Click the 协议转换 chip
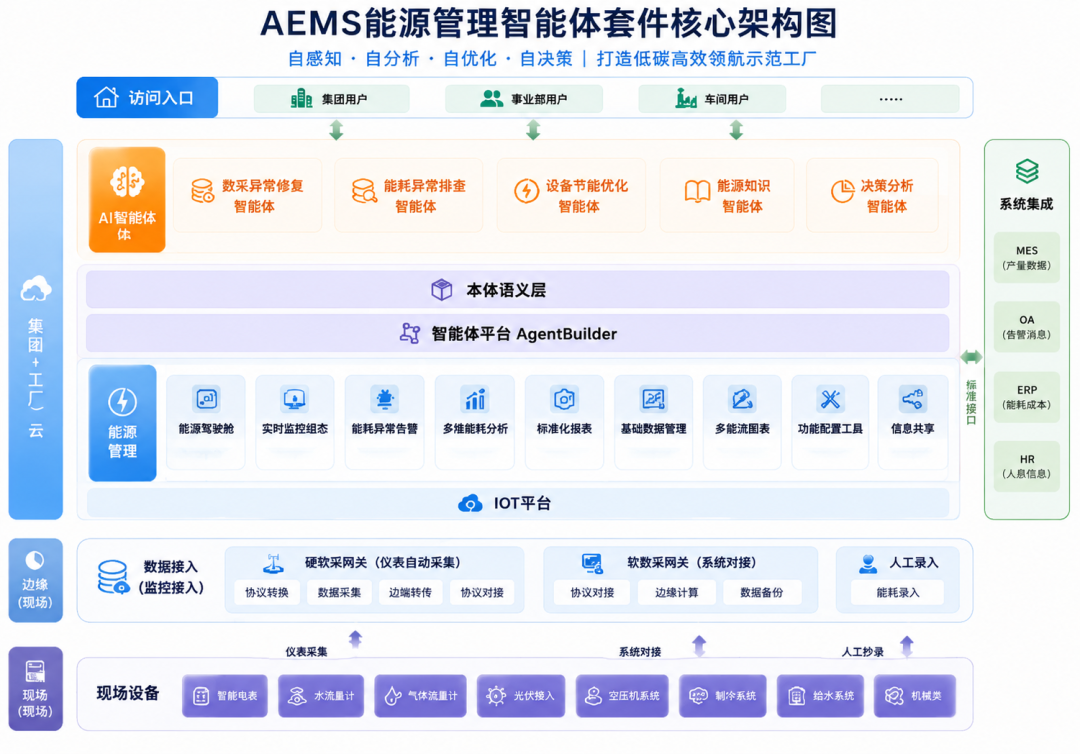The image size is (1080, 754). pos(267,592)
